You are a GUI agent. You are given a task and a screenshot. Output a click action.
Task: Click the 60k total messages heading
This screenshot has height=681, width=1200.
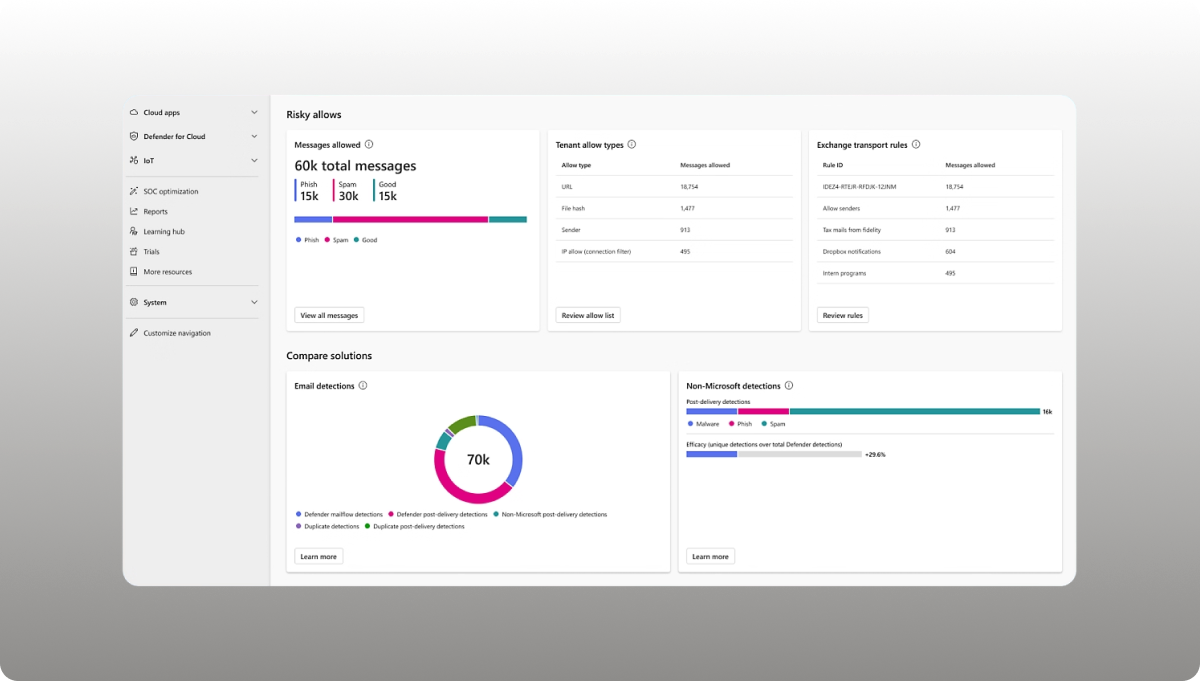tap(355, 166)
